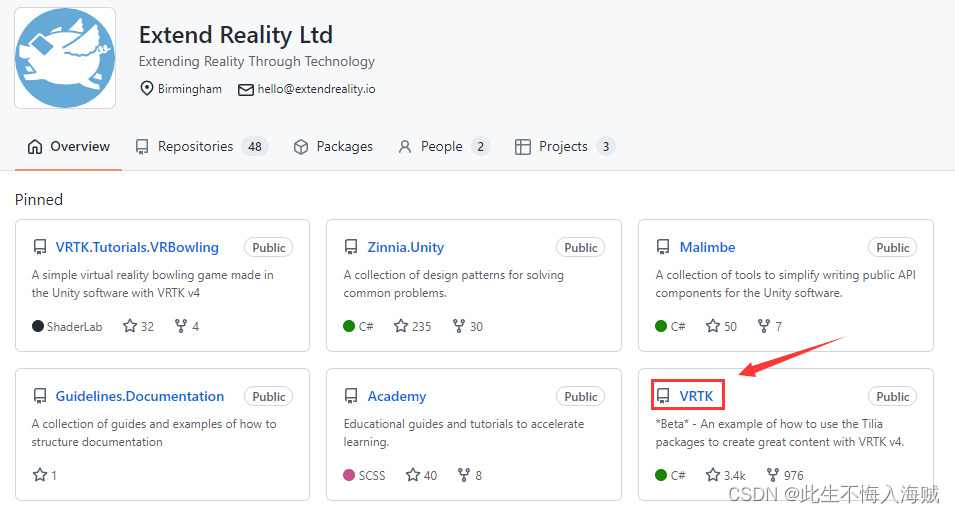View forks of VRTK.Tutorials.VRBowling (4)
The height and width of the screenshot is (514, 955).
click(x=186, y=326)
